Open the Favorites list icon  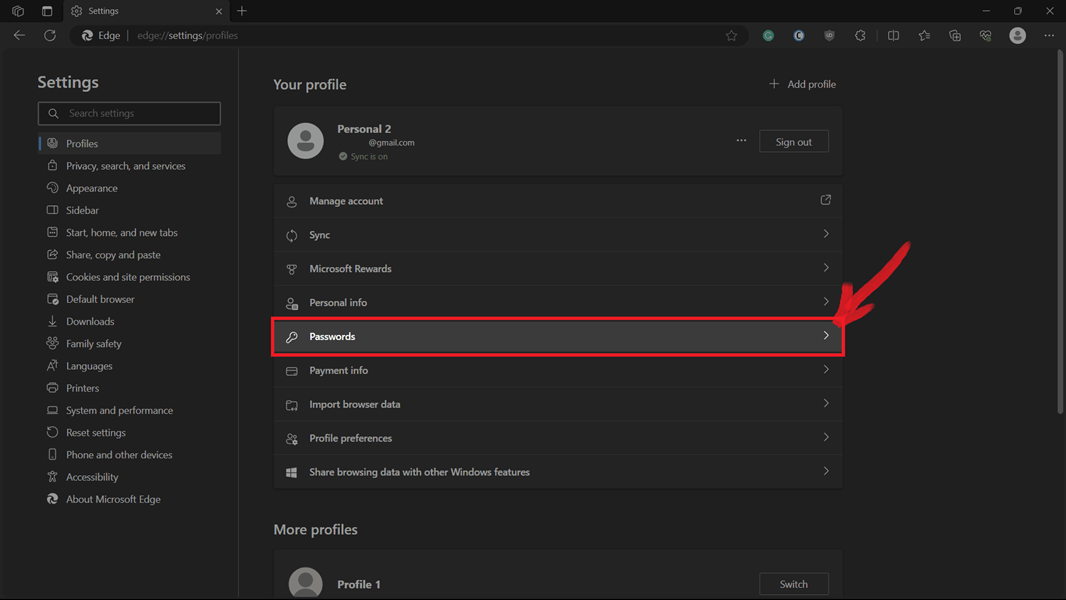click(924, 35)
